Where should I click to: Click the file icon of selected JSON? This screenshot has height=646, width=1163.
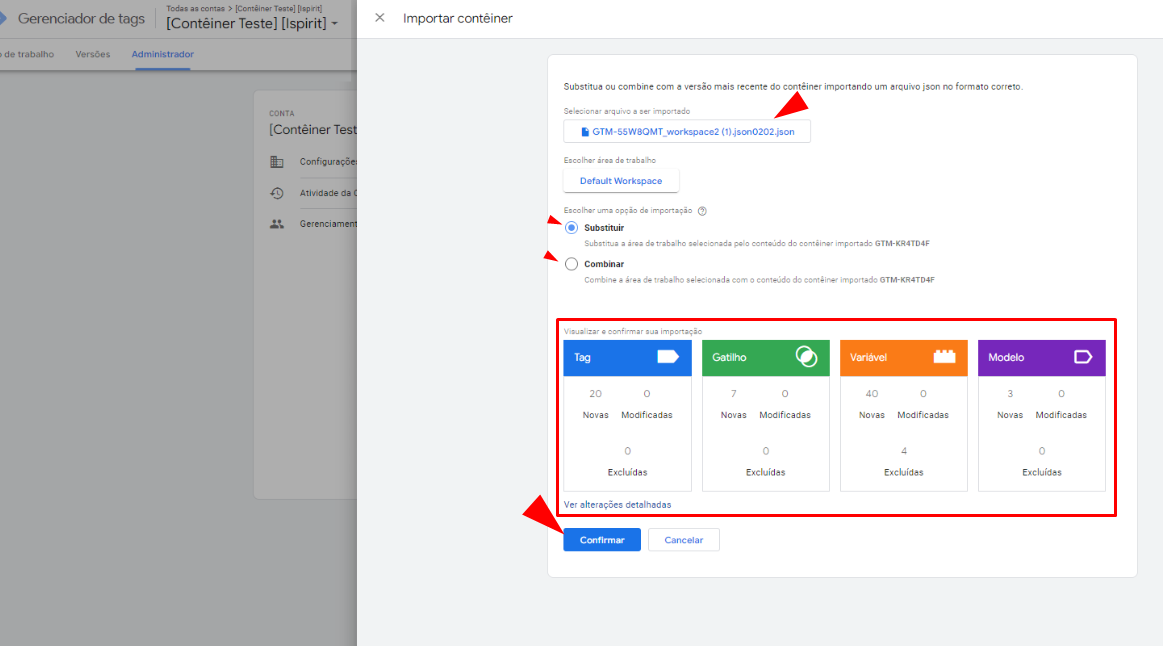tap(585, 132)
